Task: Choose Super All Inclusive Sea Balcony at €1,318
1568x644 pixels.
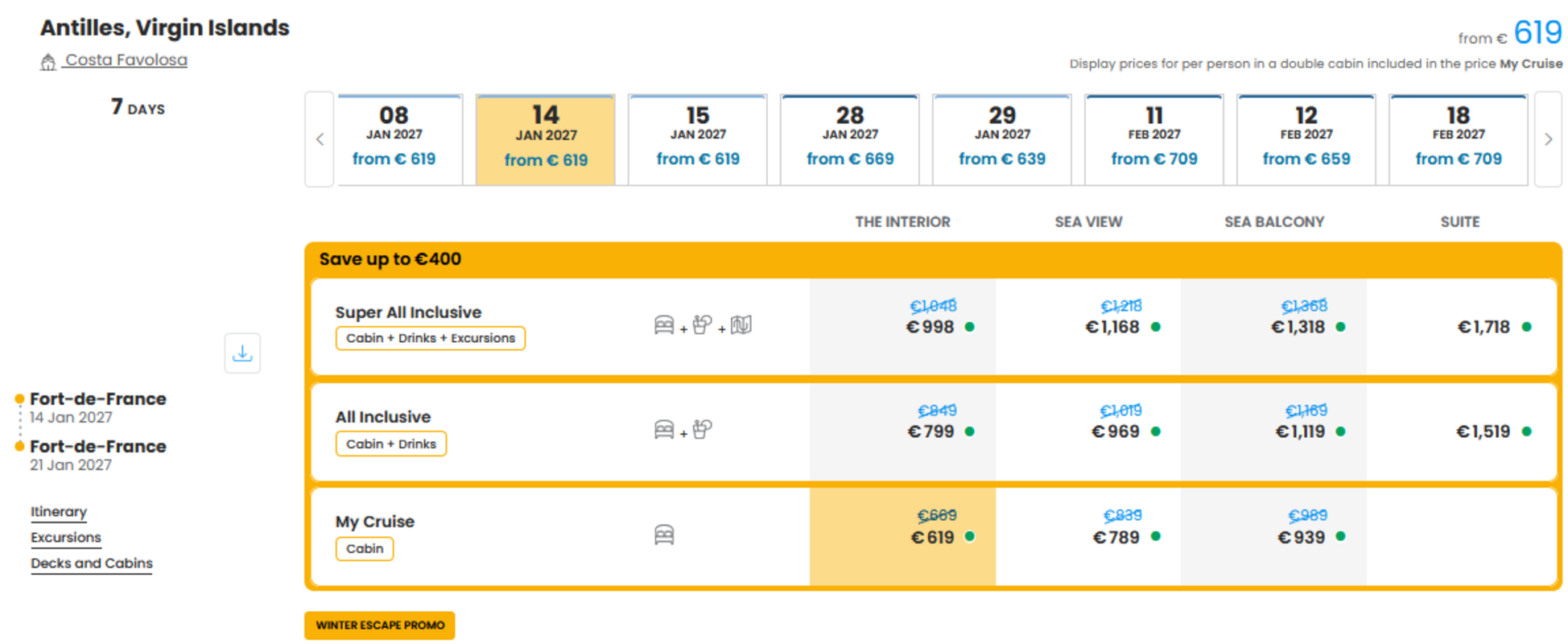Action: tap(1273, 326)
